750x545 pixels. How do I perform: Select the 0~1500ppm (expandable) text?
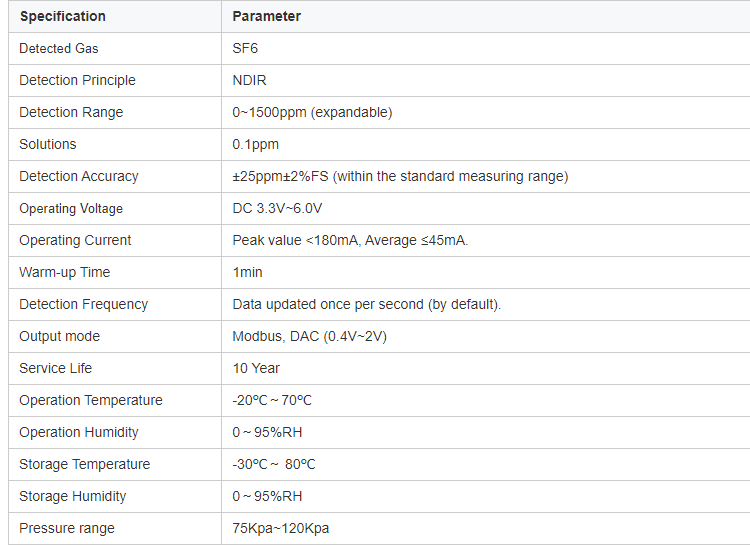(x=312, y=112)
